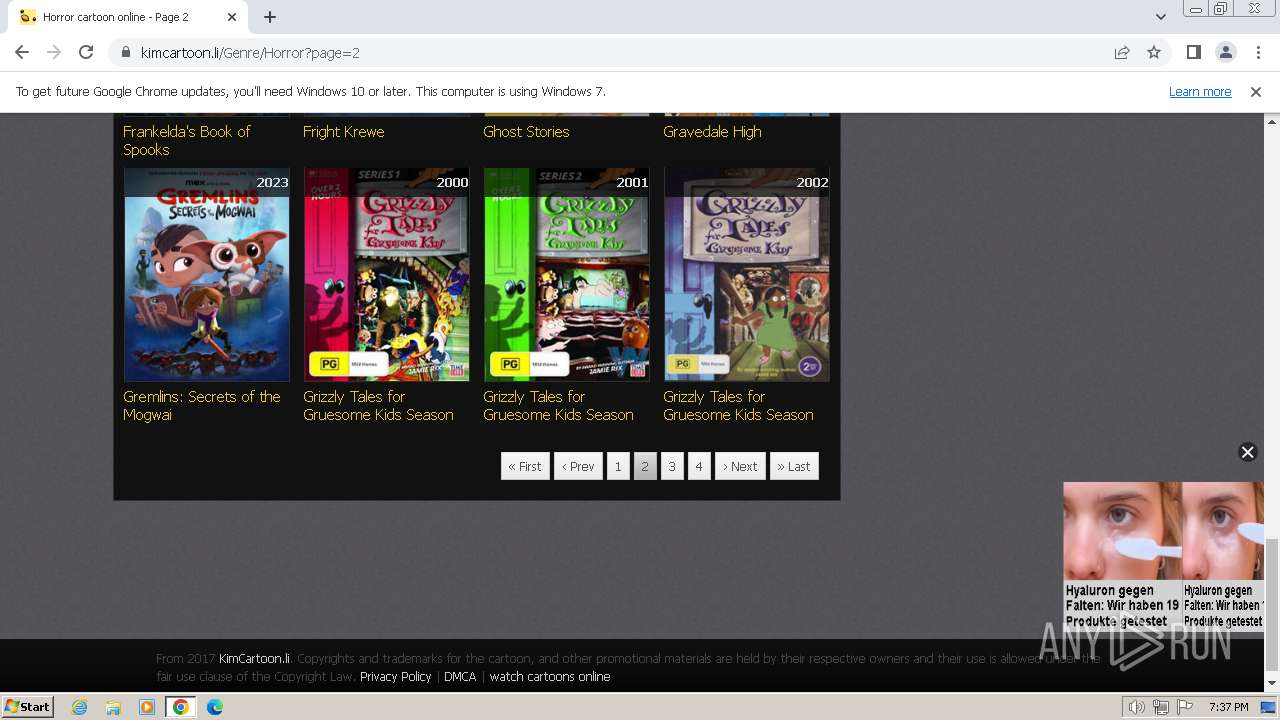The width and height of the screenshot is (1280, 720).
Task: Open the side panel icon
Action: (x=1193, y=52)
